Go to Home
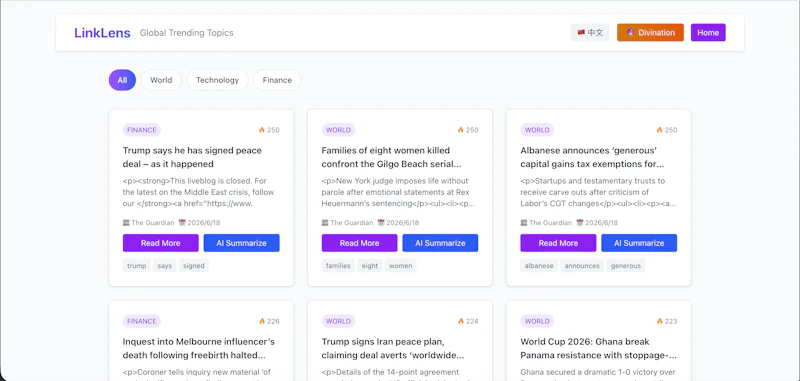The image size is (800, 381). point(708,33)
